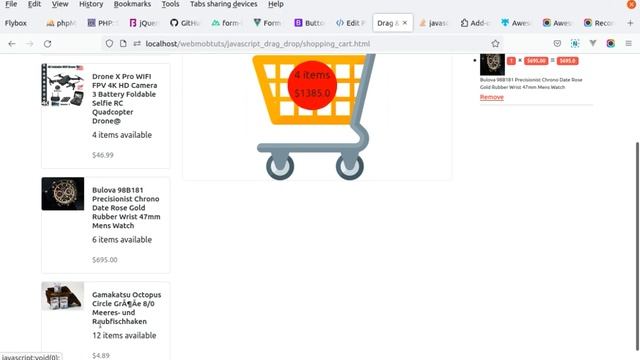Bookmark this page with the star
This screenshot has height=360, width=640.
pyautogui.click(x=495, y=44)
